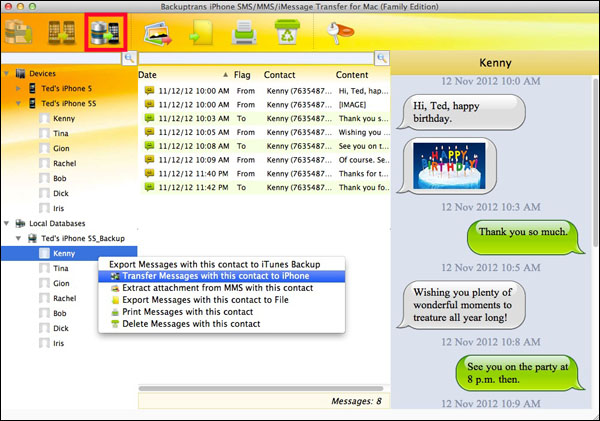Click the backup messages to local database toolbar icon
The width and height of the screenshot is (600, 421).
[x=18, y=32]
